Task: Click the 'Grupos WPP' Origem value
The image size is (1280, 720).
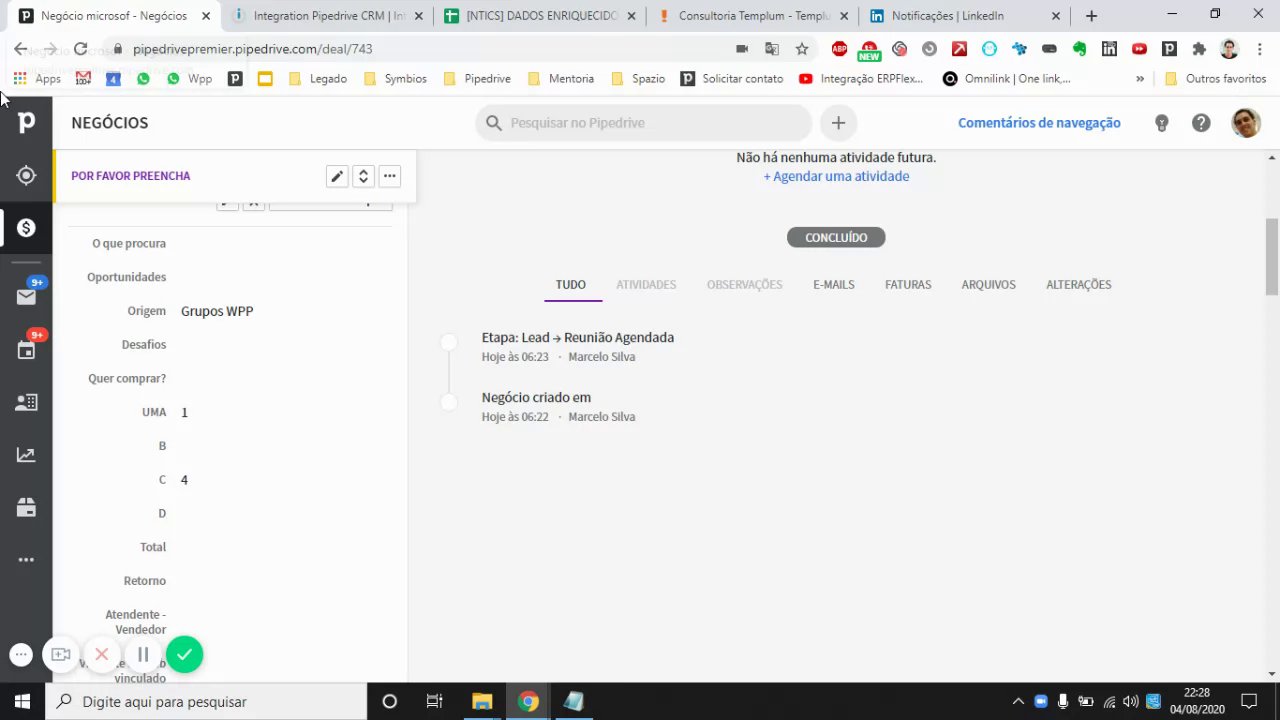Action: [217, 311]
